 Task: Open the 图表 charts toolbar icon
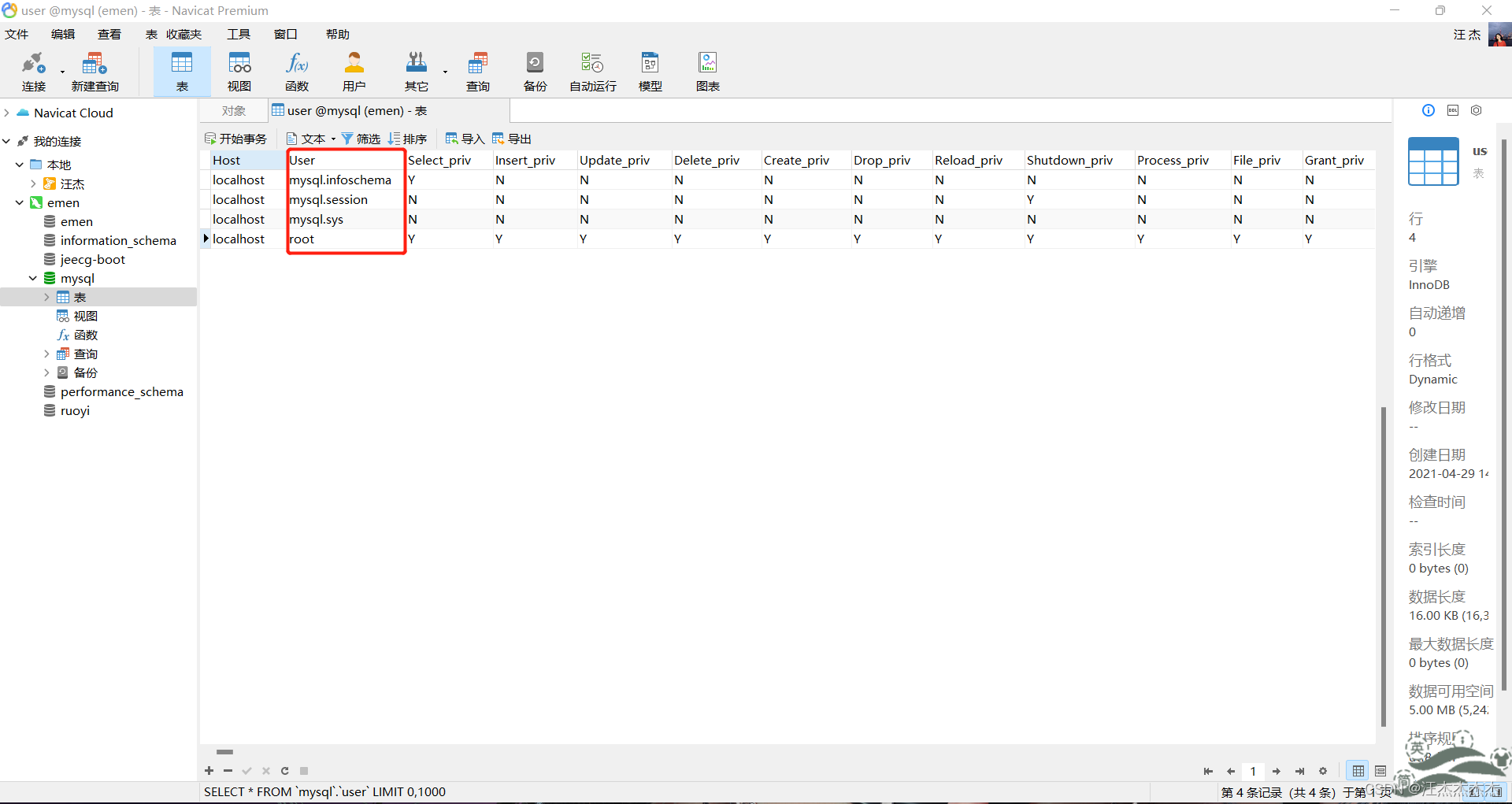(708, 72)
